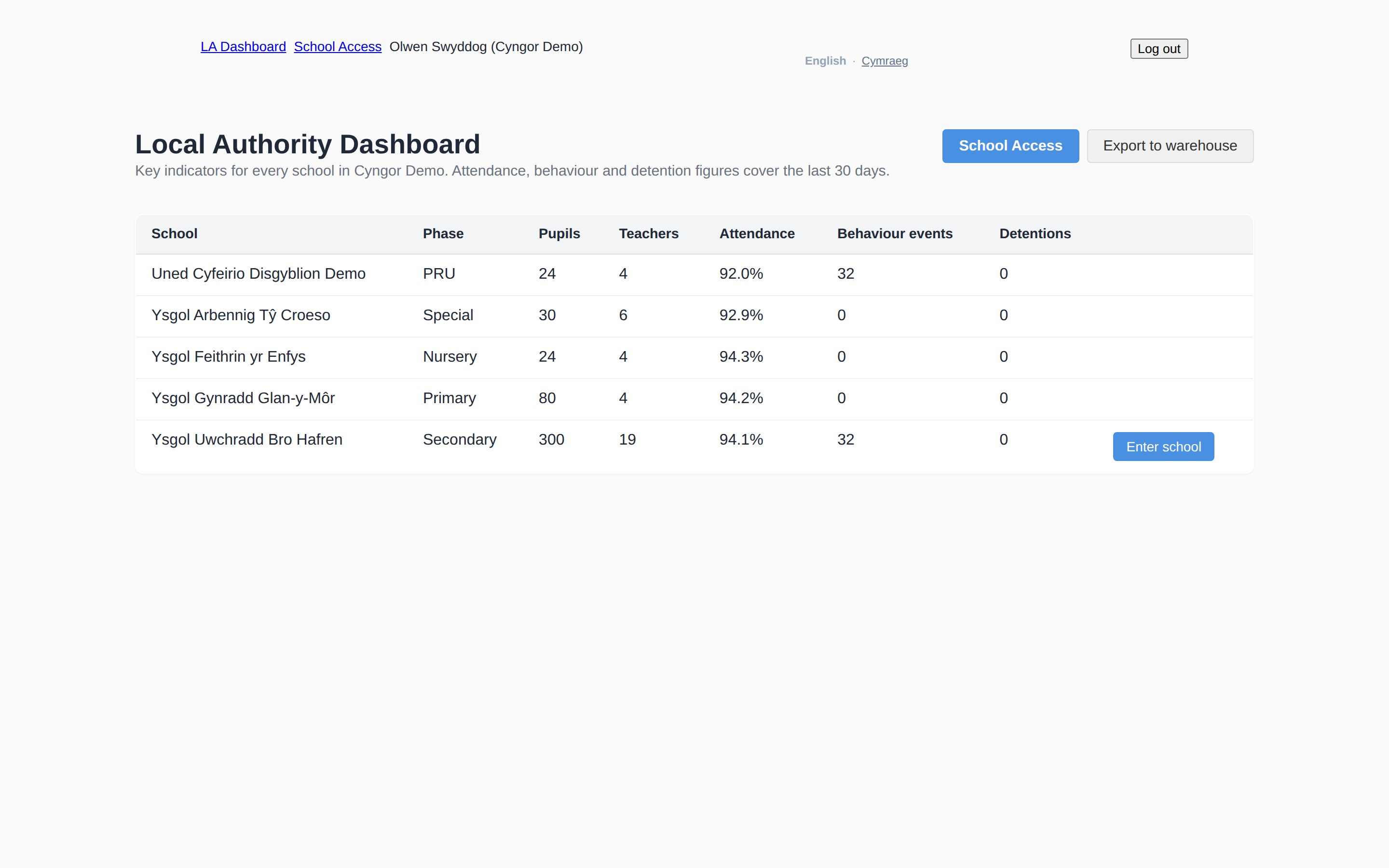Click the School column header
Image resolution: width=1389 pixels, height=868 pixels.
tap(175, 234)
